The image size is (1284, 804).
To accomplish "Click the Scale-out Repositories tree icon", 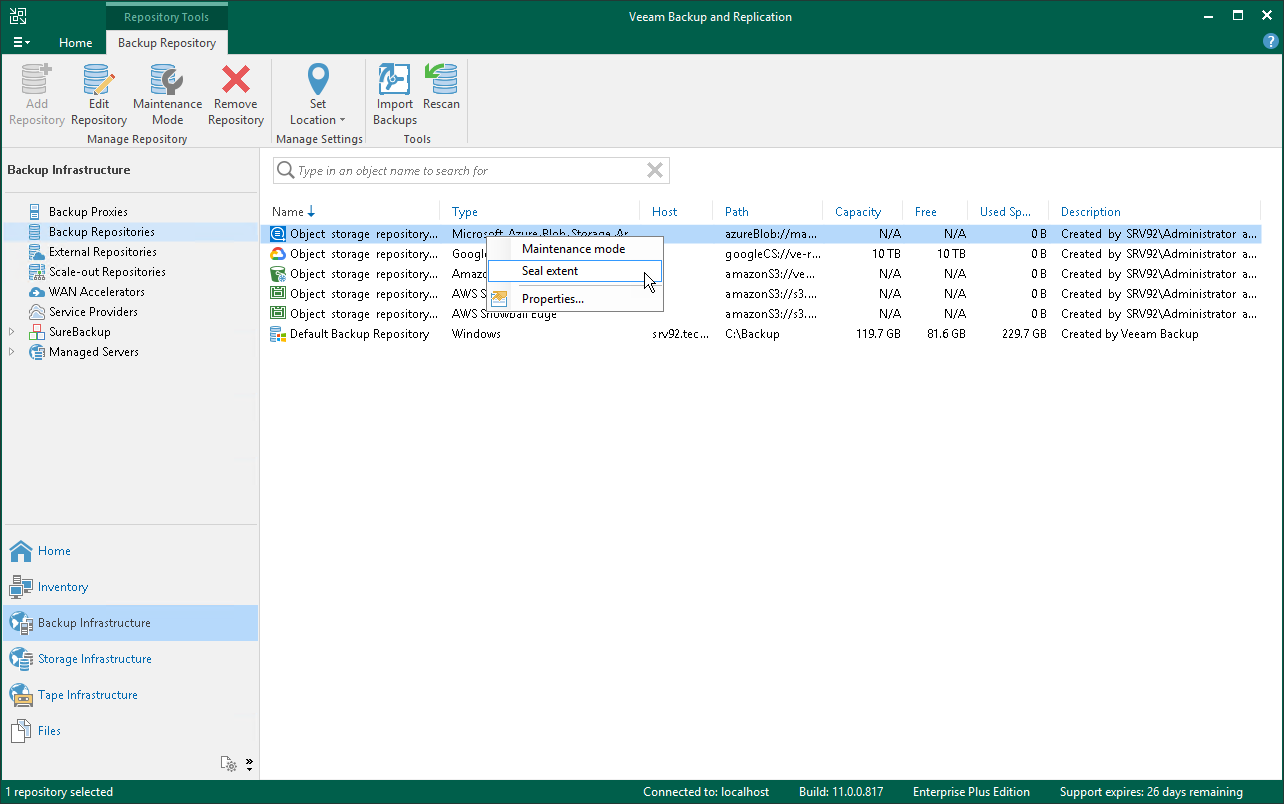I will pos(36,272).
